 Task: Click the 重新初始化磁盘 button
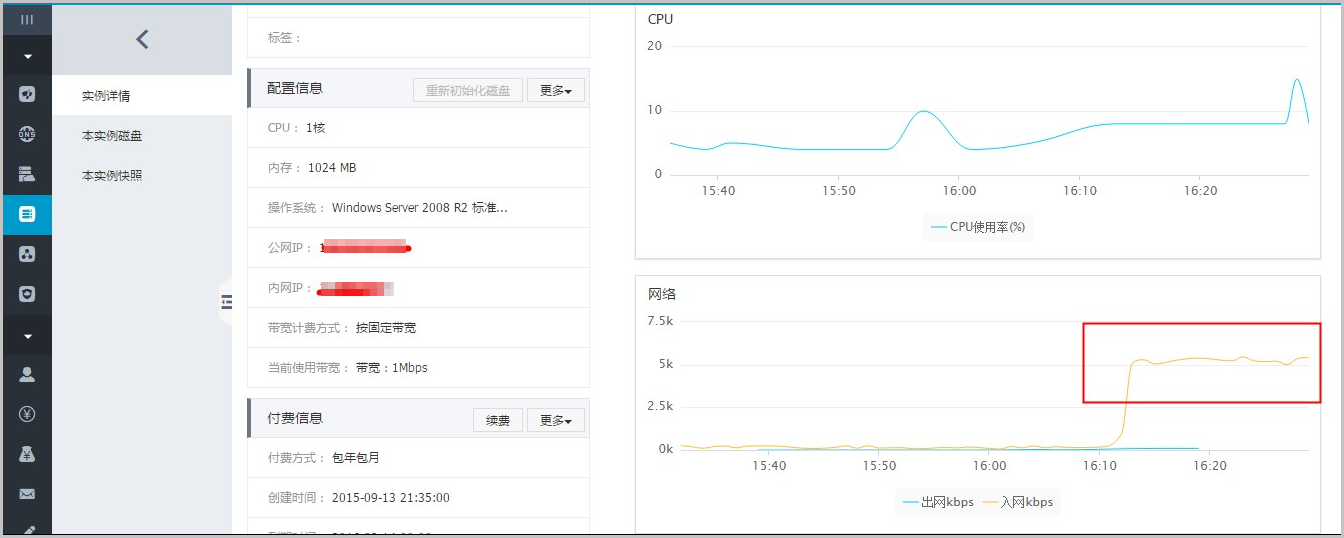468,90
